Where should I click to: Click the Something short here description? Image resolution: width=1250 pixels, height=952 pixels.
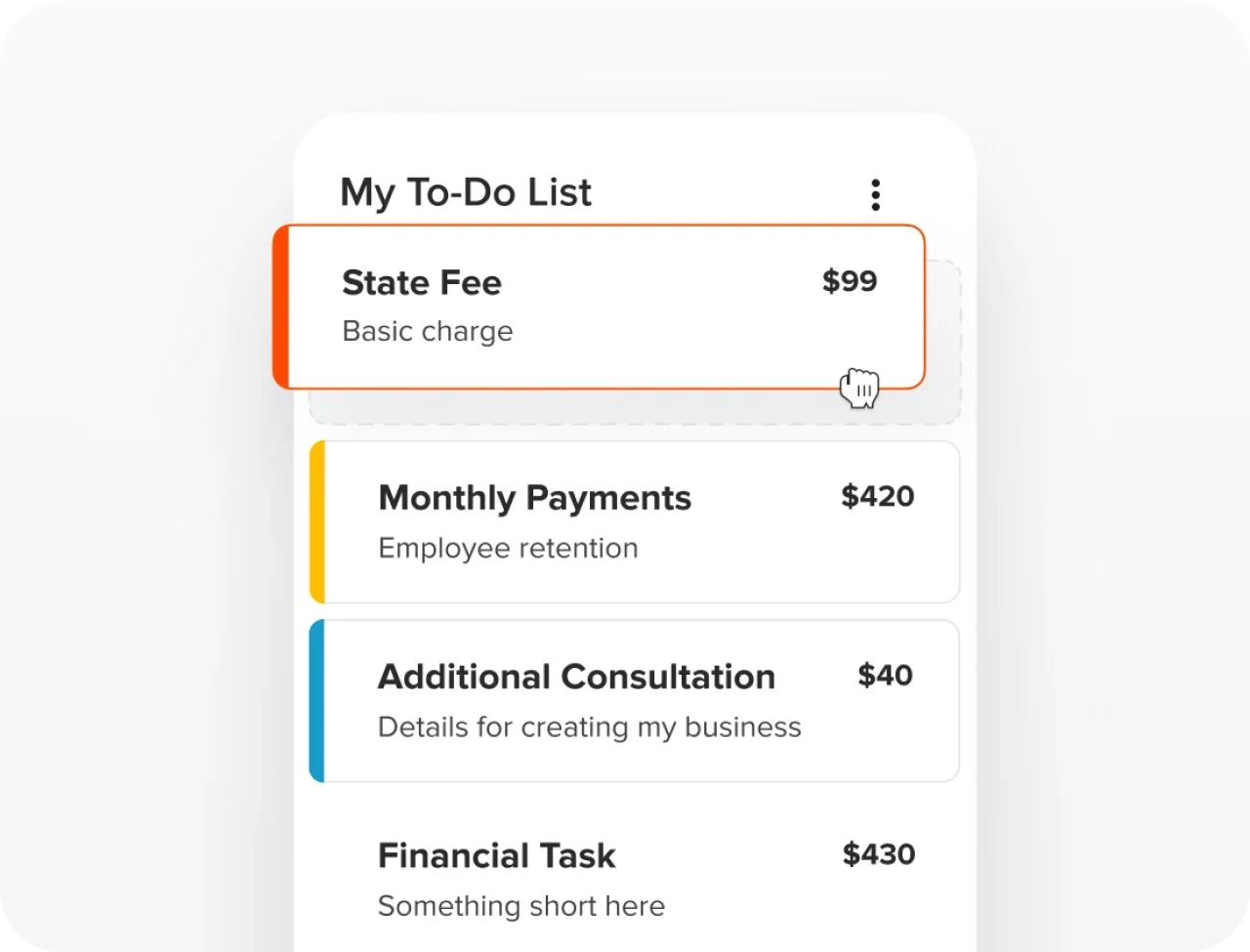pos(521,906)
